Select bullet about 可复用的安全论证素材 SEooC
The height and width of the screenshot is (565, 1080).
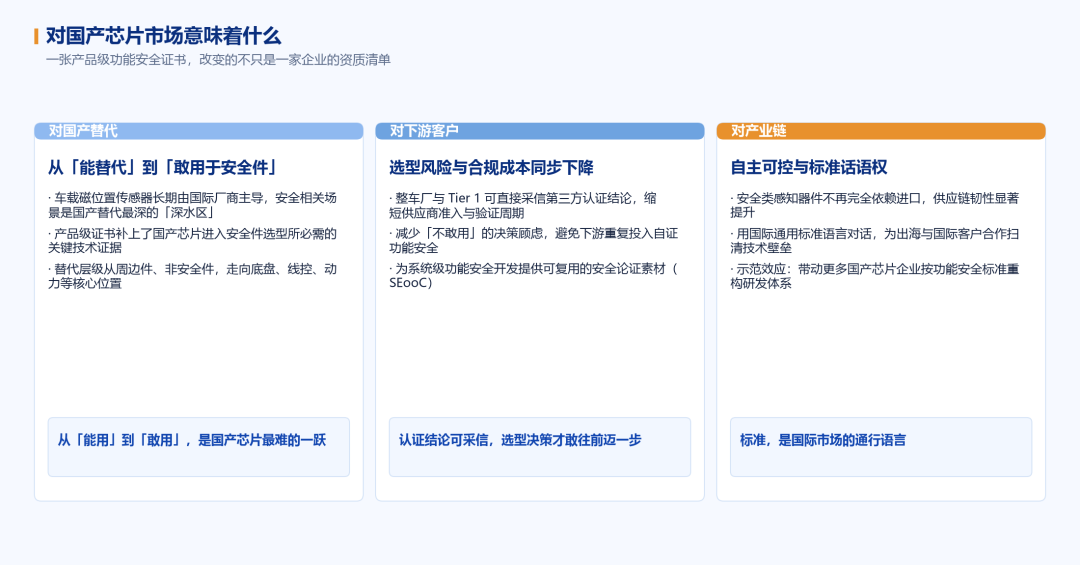(534, 276)
